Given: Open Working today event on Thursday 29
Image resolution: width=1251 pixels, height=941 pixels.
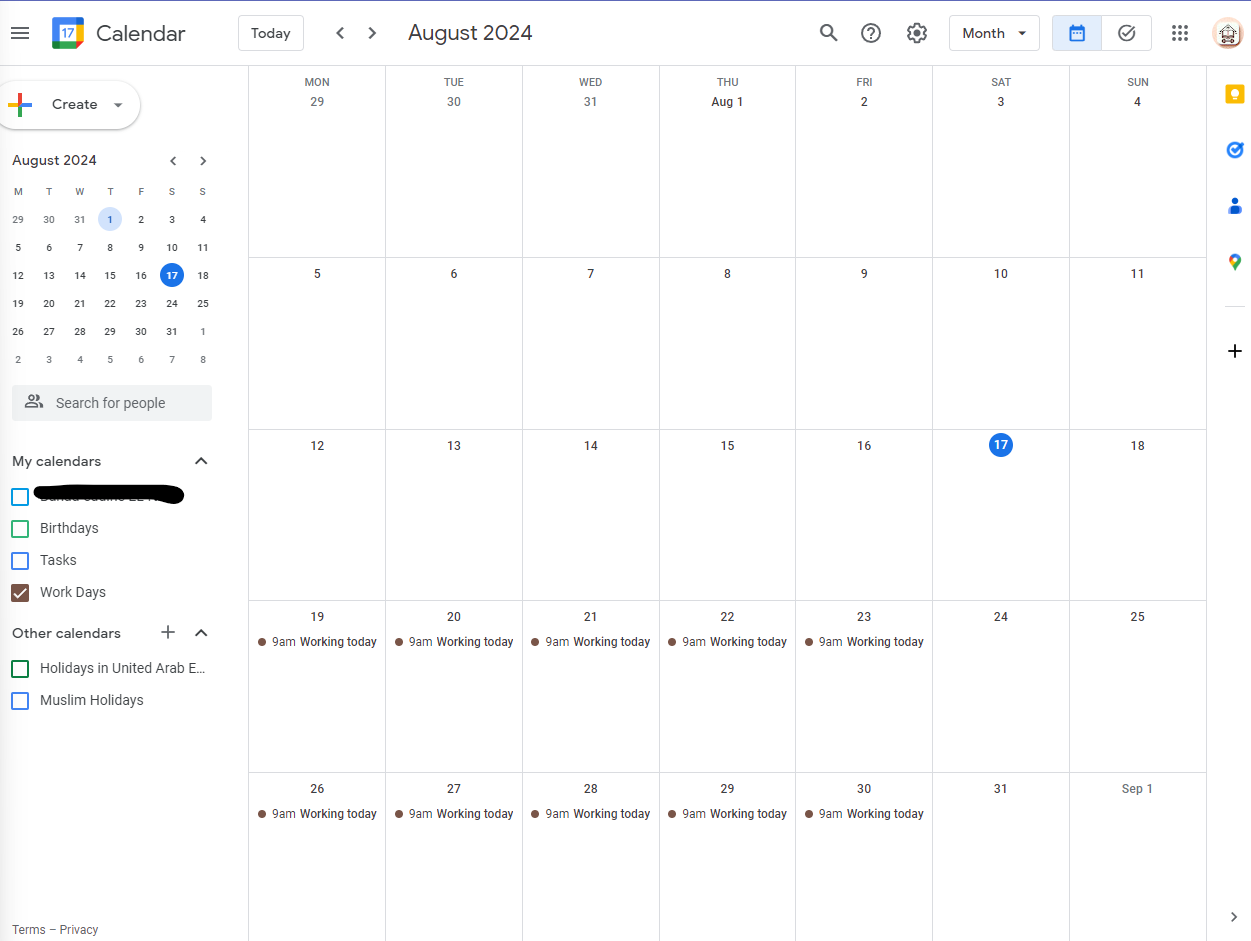Looking at the screenshot, I should coord(727,814).
